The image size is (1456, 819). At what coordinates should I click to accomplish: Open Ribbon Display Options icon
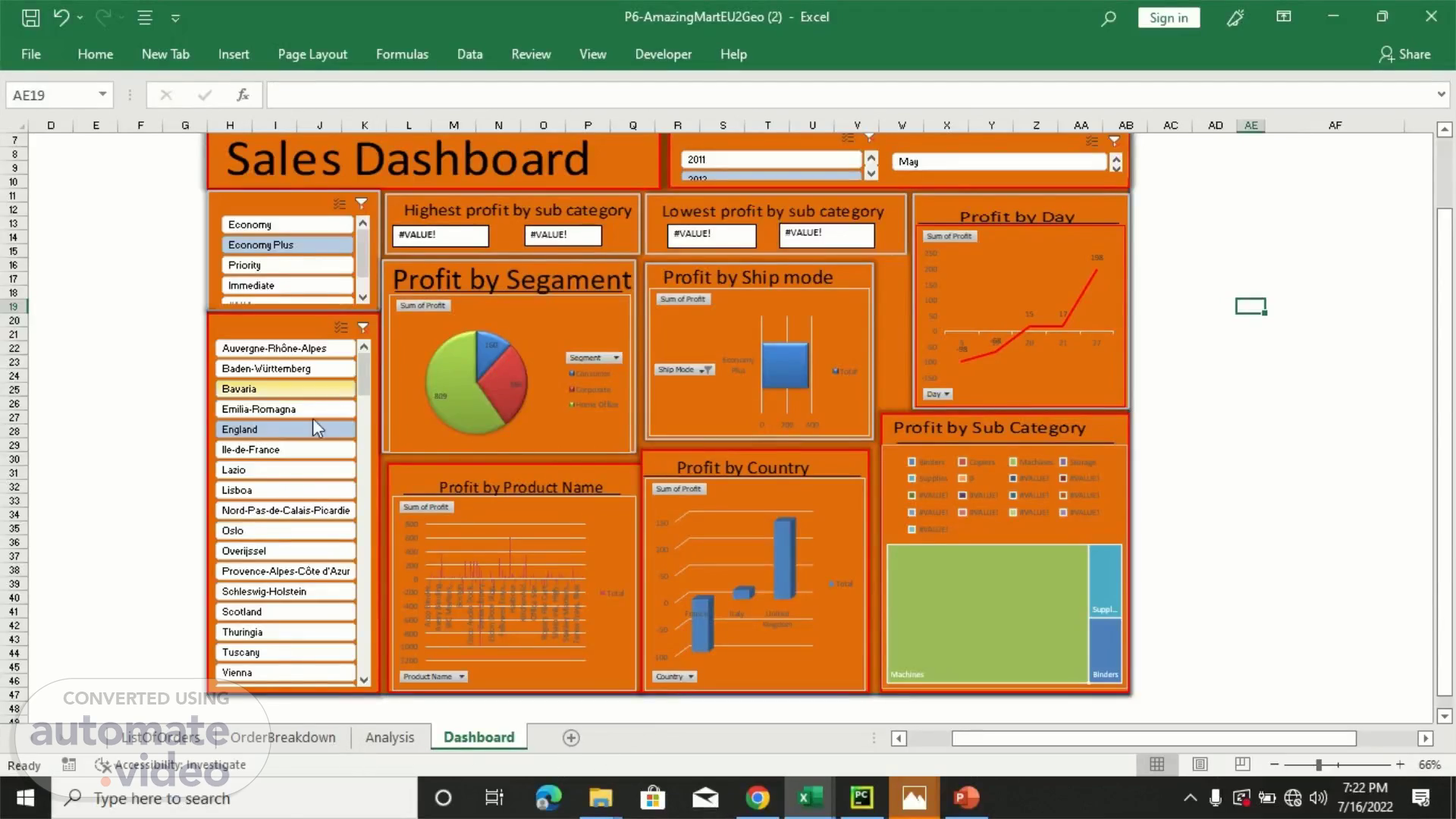(1284, 17)
